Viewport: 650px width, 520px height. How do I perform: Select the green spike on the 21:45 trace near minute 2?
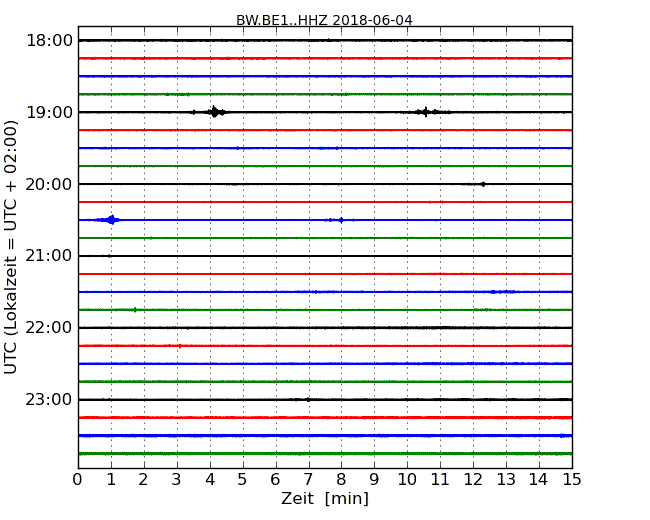click(x=135, y=310)
